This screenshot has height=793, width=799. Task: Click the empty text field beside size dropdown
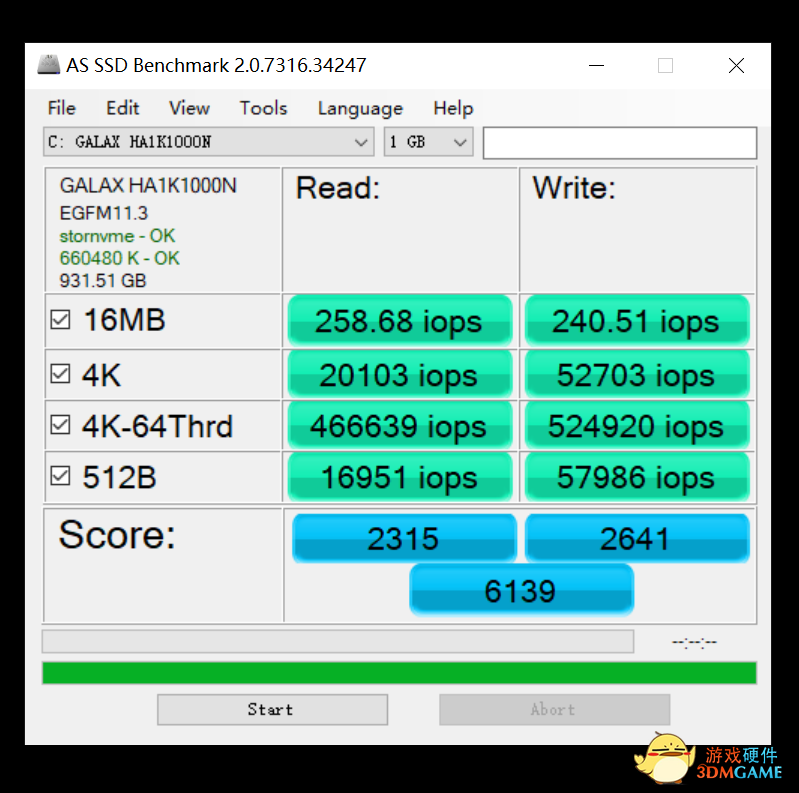[x=620, y=143]
